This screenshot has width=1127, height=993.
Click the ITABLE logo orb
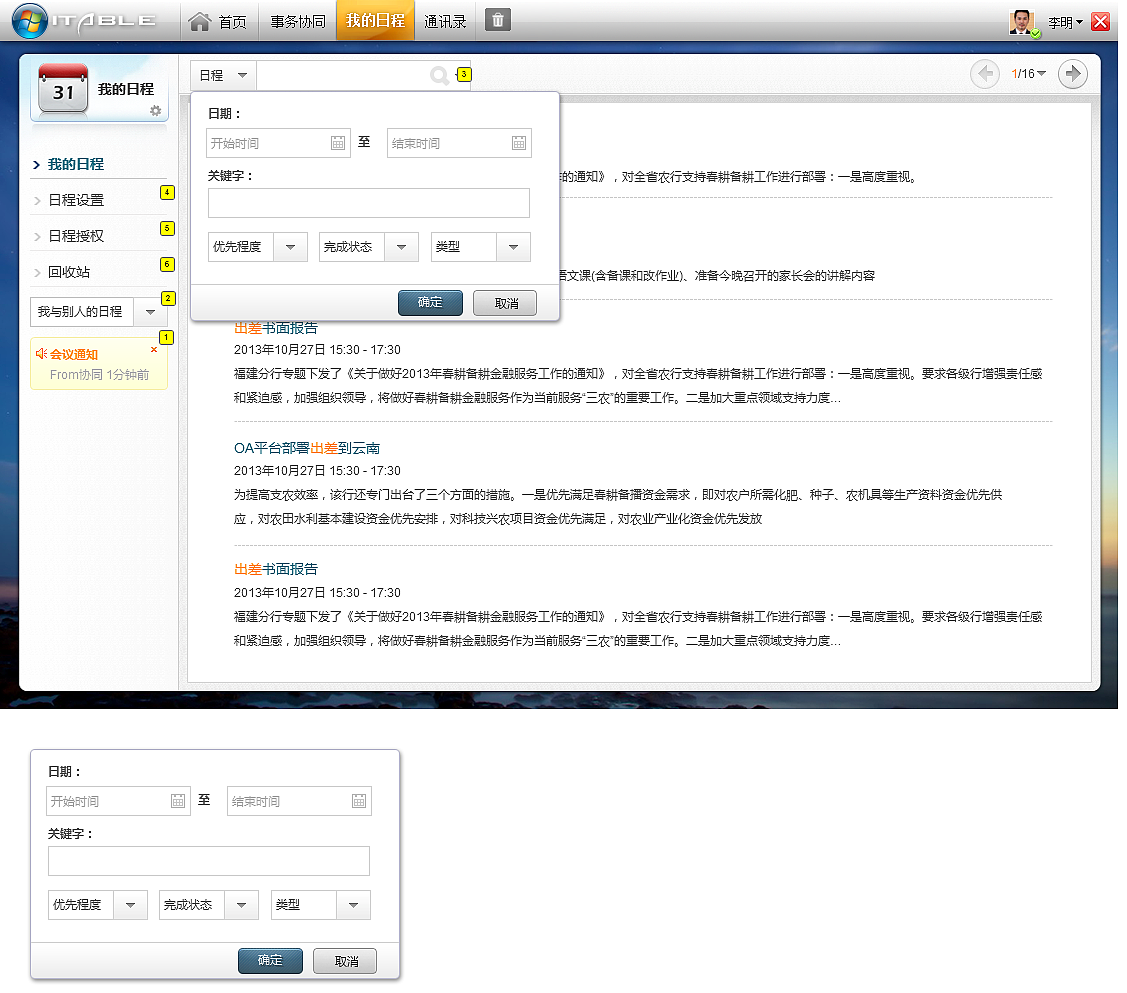click(x=29, y=21)
